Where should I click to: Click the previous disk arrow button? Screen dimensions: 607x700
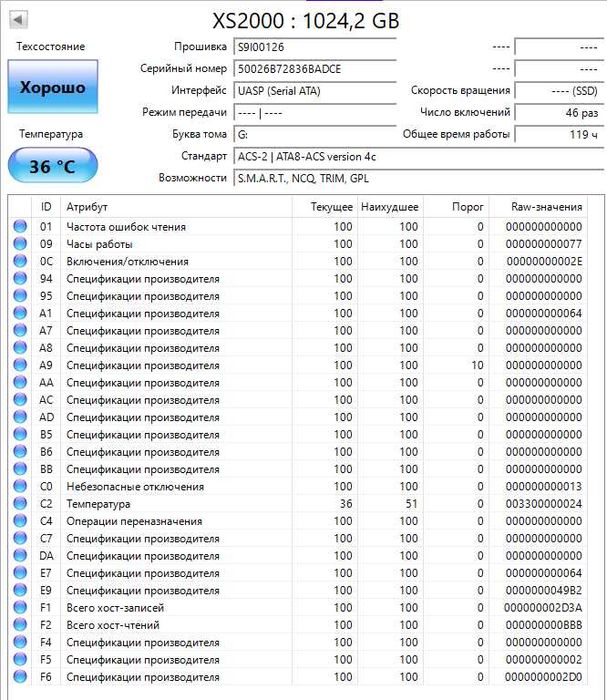pyautogui.click(x=18, y=20)
